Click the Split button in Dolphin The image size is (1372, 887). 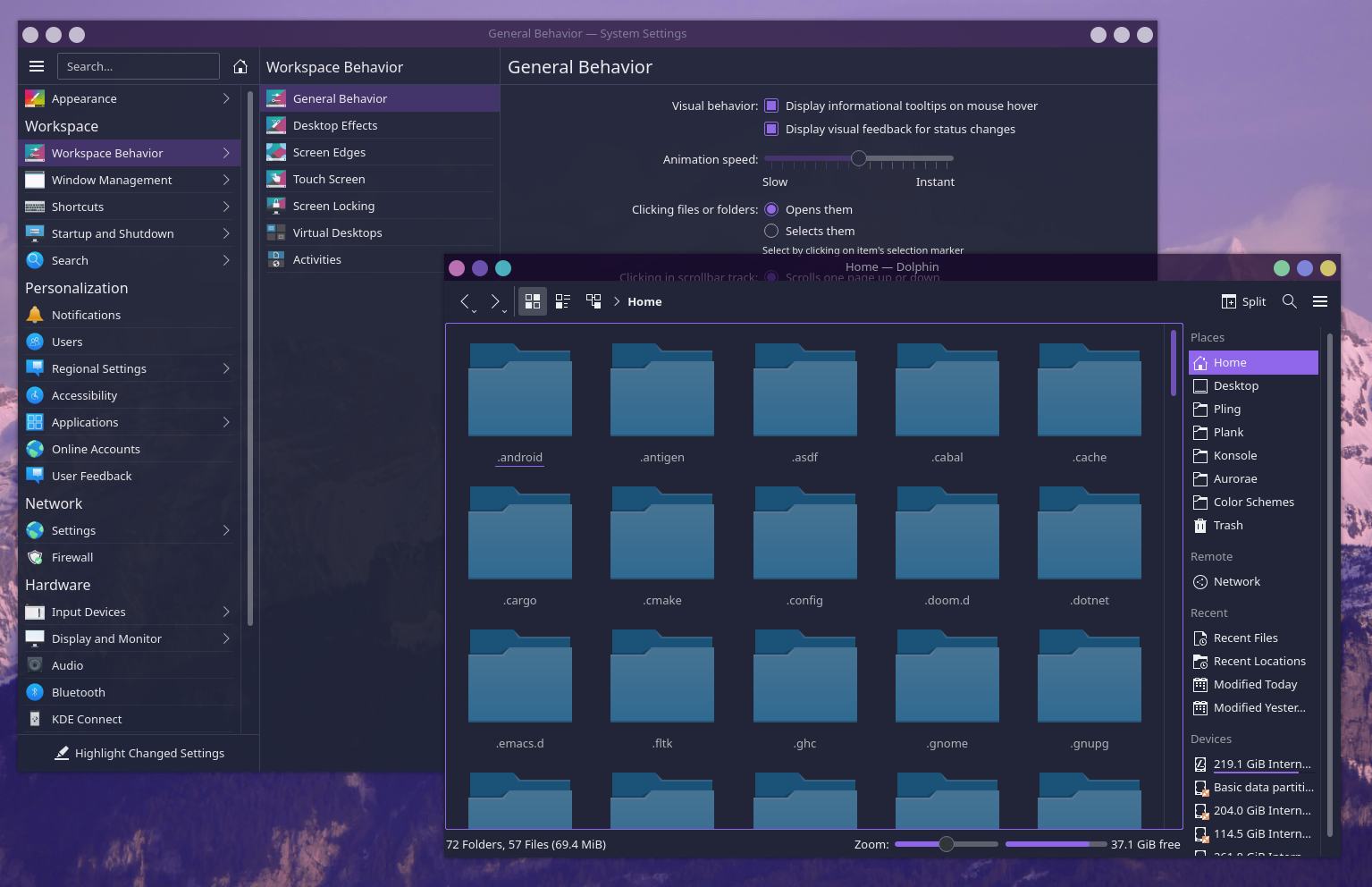(x=1243, y=301)
